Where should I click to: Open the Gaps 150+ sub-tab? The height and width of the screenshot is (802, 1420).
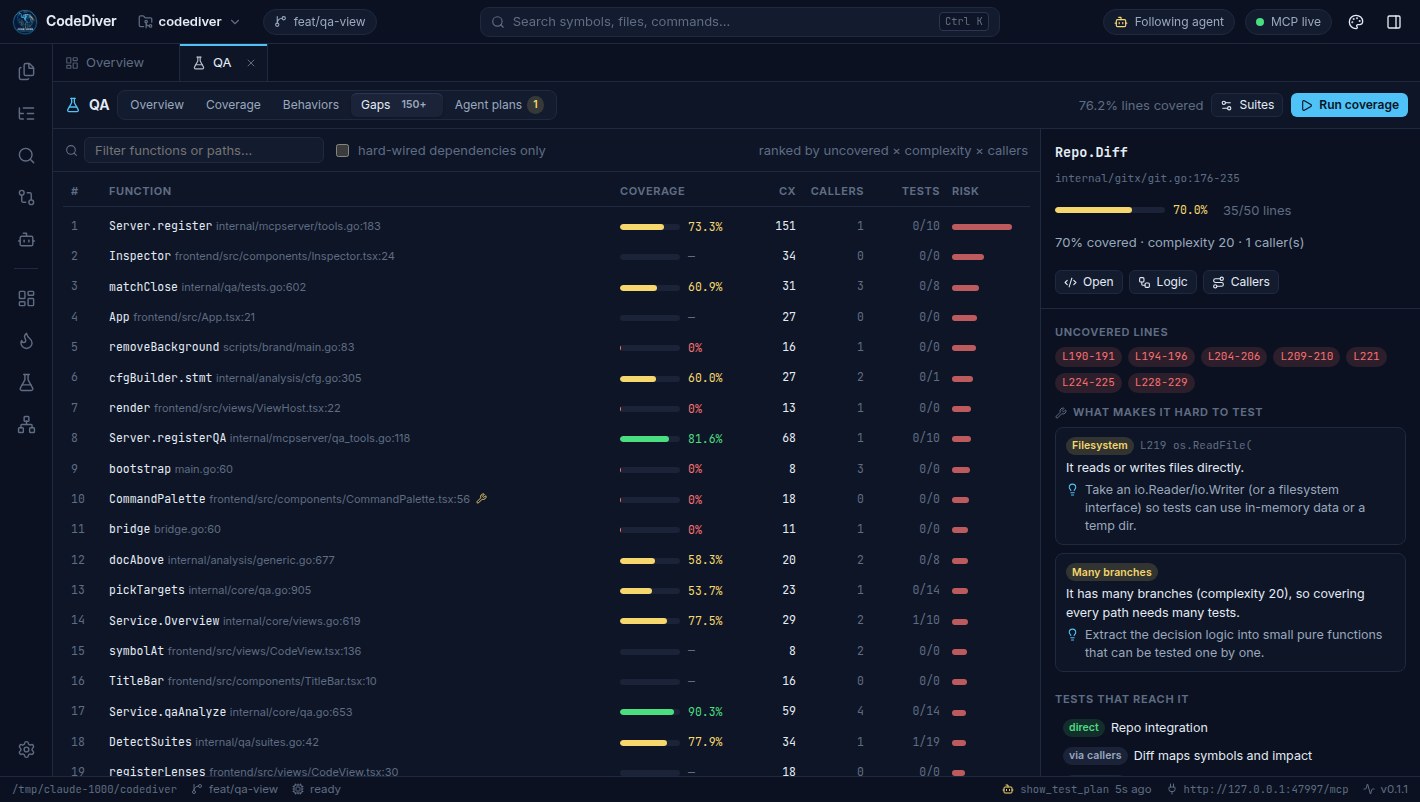[x=397, y=105]
